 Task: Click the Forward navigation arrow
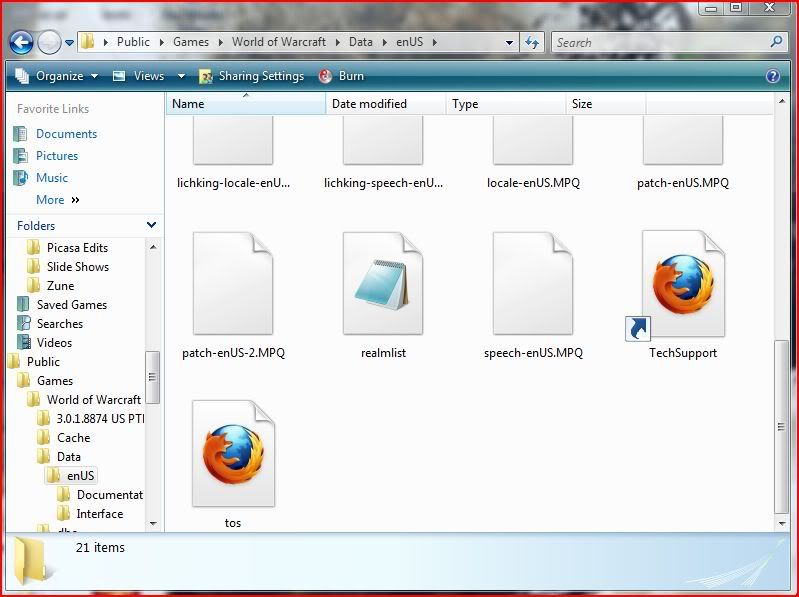click(x=49, y=43)
